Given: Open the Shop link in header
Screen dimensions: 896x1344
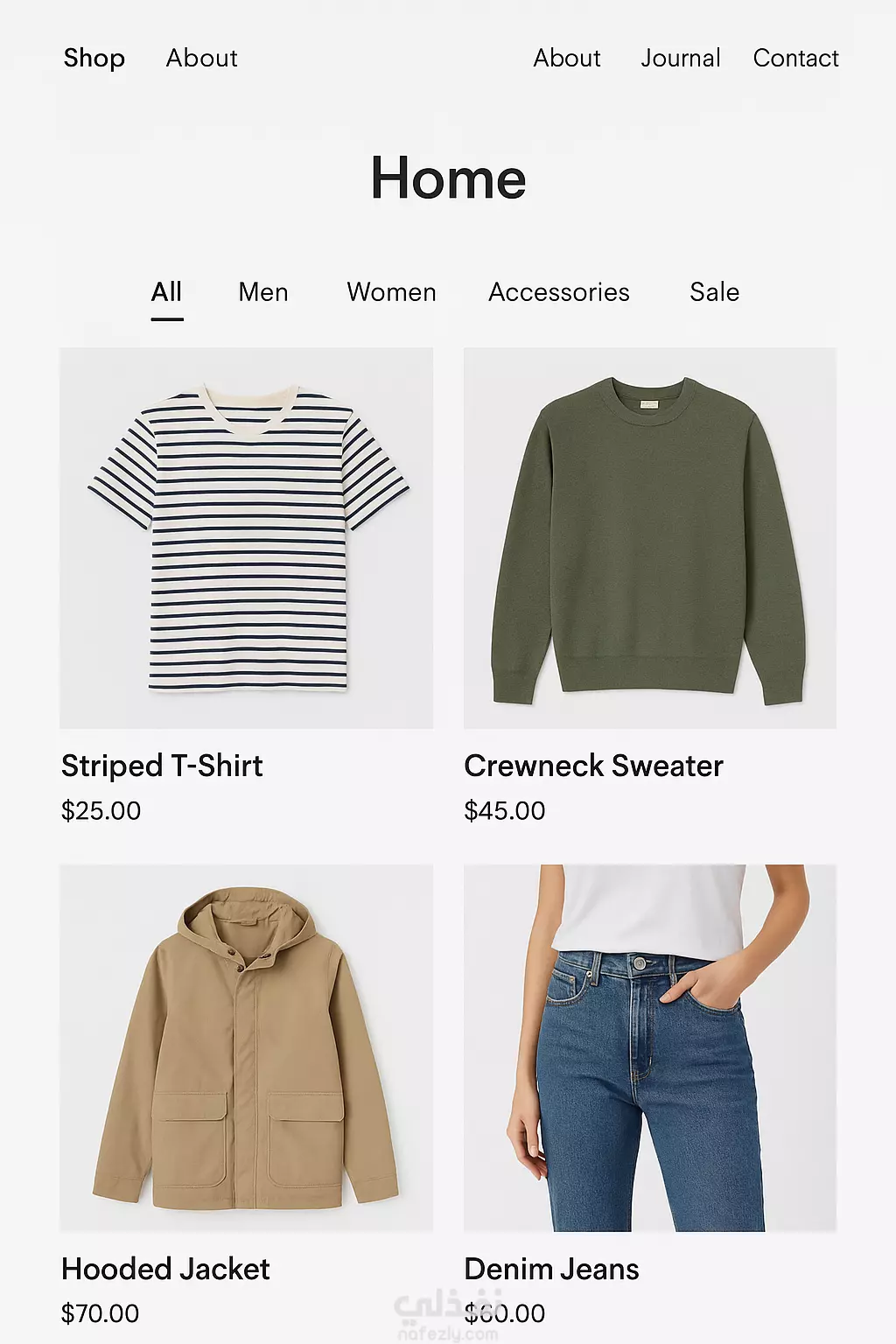Looking at the screenshot, I should [x=94, y=59].
